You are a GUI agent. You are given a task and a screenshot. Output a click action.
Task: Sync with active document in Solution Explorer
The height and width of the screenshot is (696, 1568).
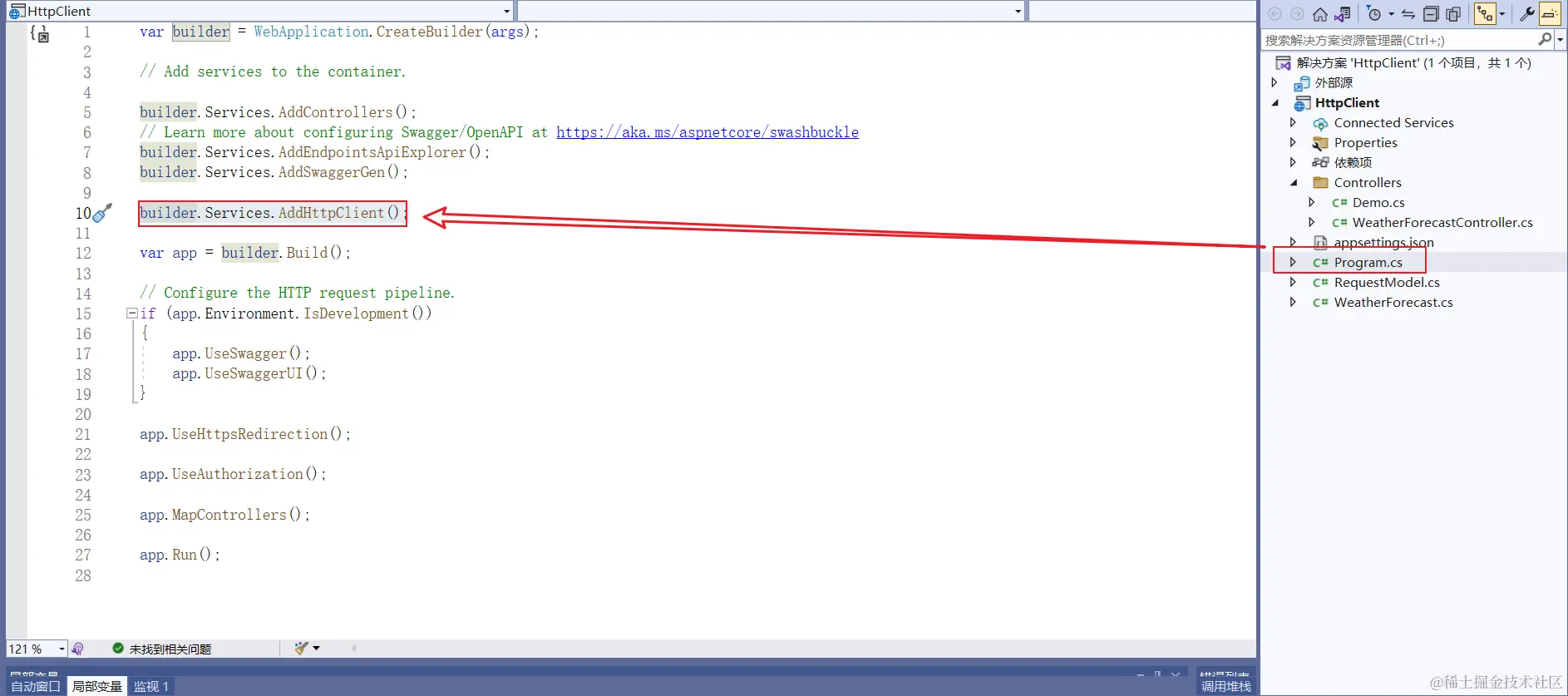[x=1408, y=14]
